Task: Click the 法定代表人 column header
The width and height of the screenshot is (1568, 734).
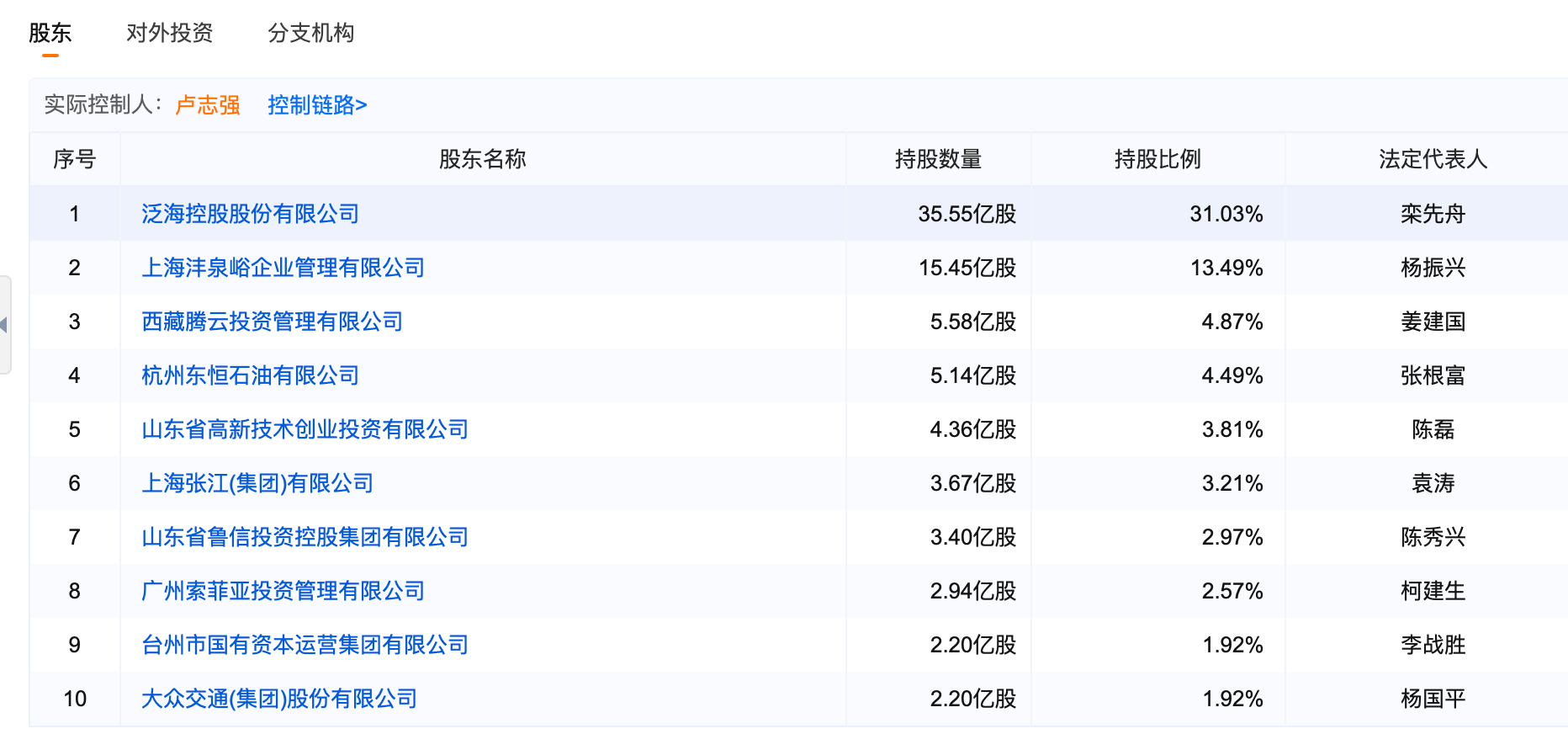Action: coord(1433,159)
